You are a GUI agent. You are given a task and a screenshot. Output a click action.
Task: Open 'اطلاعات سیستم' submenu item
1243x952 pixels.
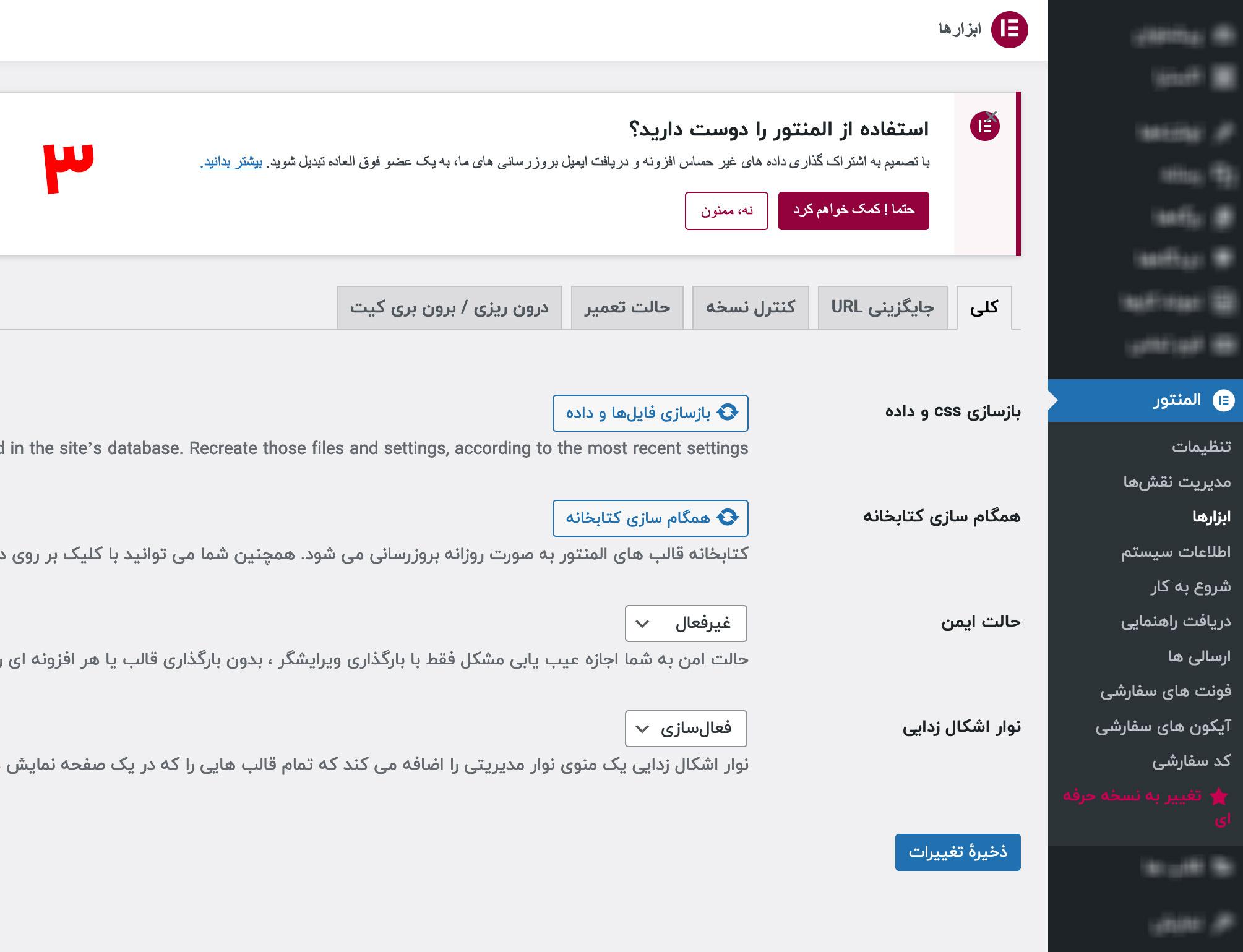pos(1176,551)
